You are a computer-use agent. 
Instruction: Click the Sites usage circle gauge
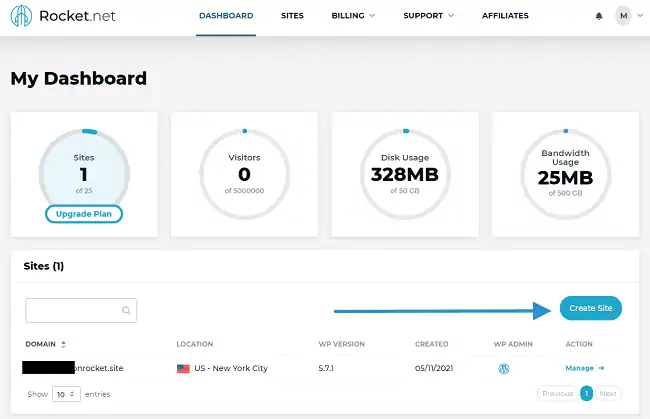coord(84,174)
